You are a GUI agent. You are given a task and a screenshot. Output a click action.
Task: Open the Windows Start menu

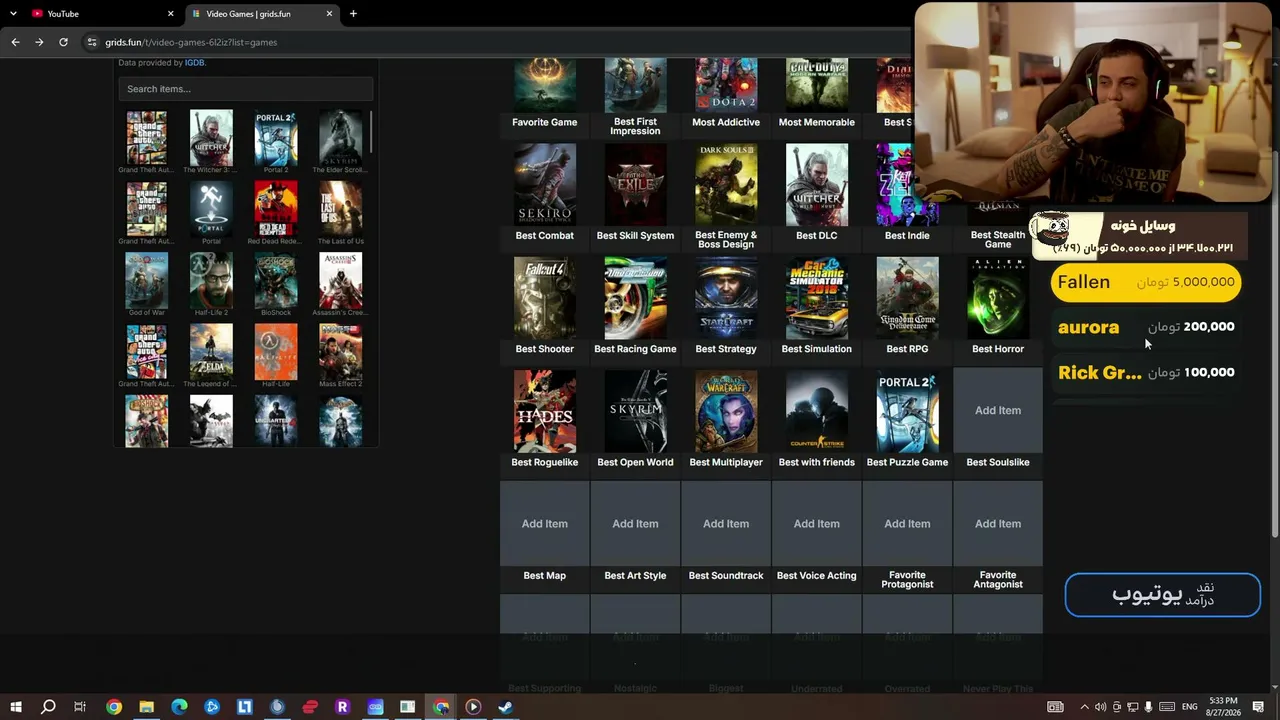[16, 707]
